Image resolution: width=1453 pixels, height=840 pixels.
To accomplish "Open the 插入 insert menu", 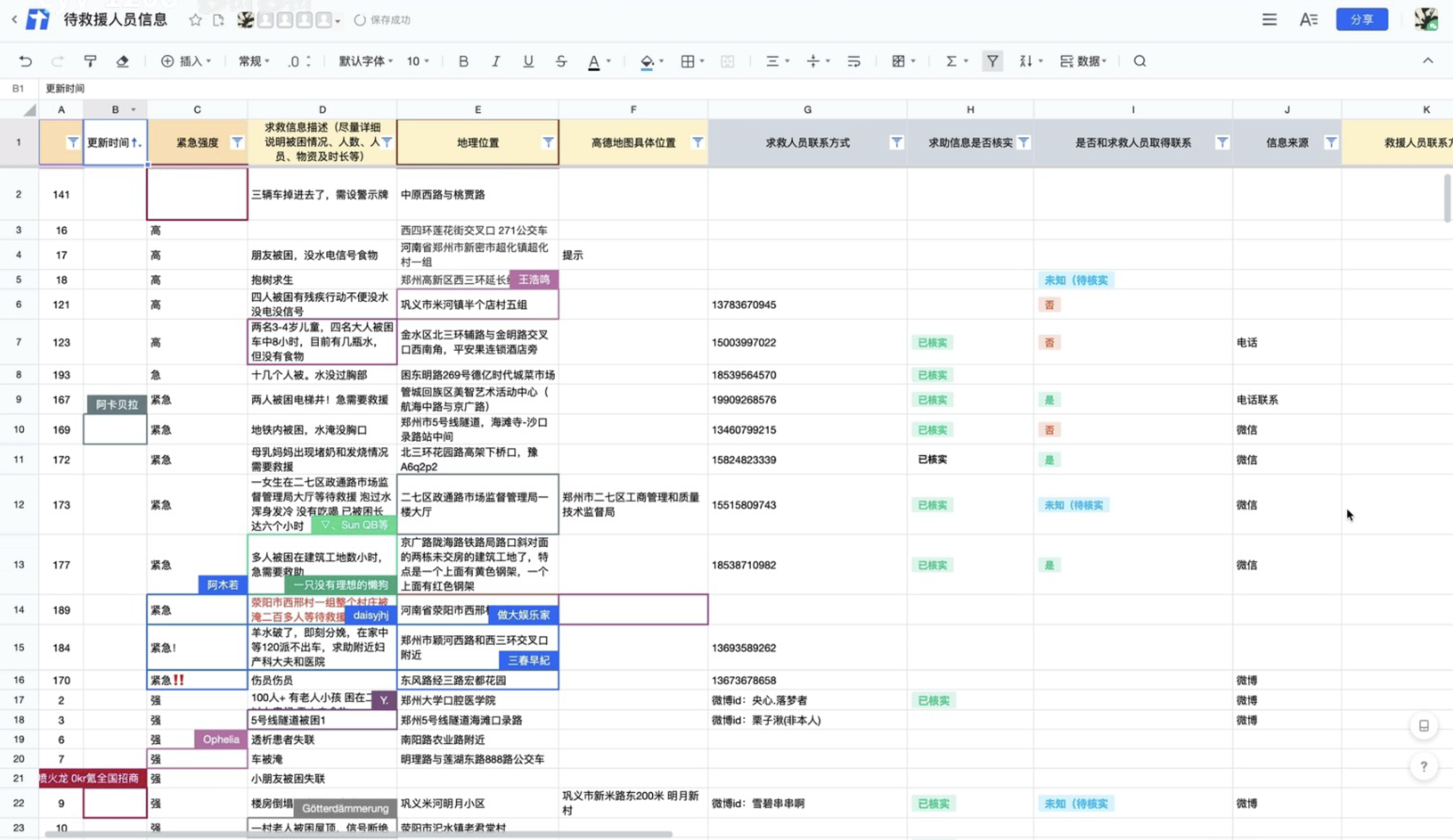I will 186,61.
